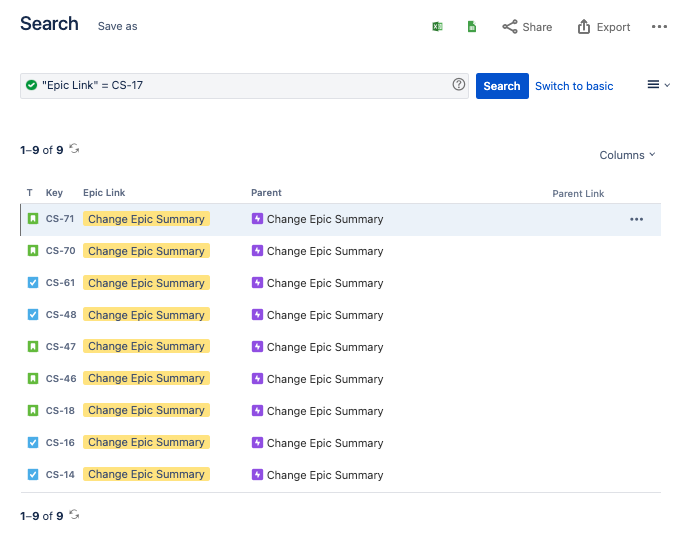Click the task type icon for CS-14
The height and width of the screenshot is (541, 674).
(33, 474)
